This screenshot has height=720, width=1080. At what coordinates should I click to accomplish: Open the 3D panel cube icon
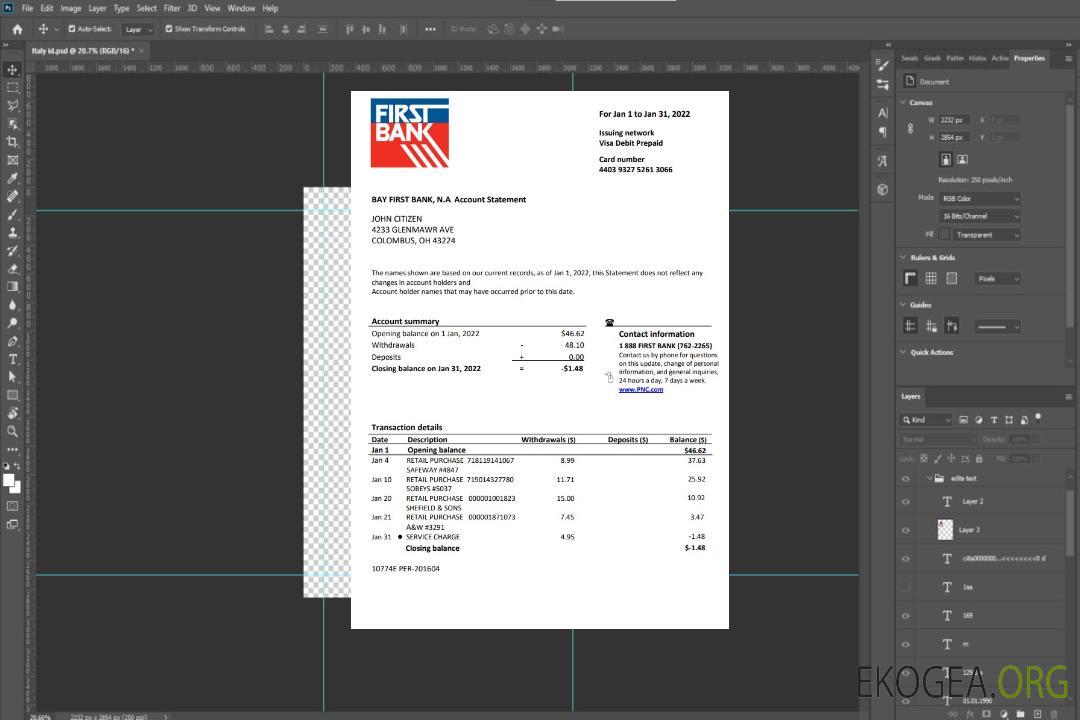[883, 189]
